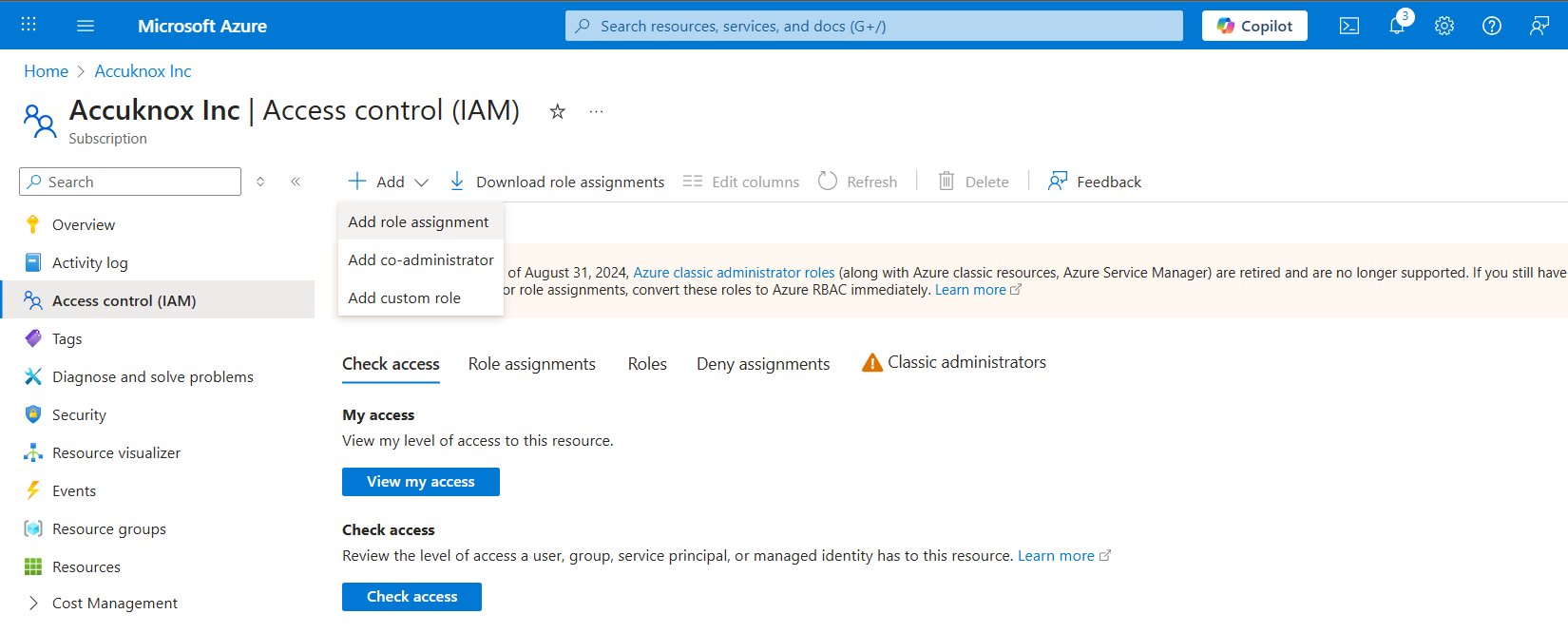Select Access control (IAM) in sidebar
The width and height of the screenshot is (1568, 633).
(x=159, y=300)
